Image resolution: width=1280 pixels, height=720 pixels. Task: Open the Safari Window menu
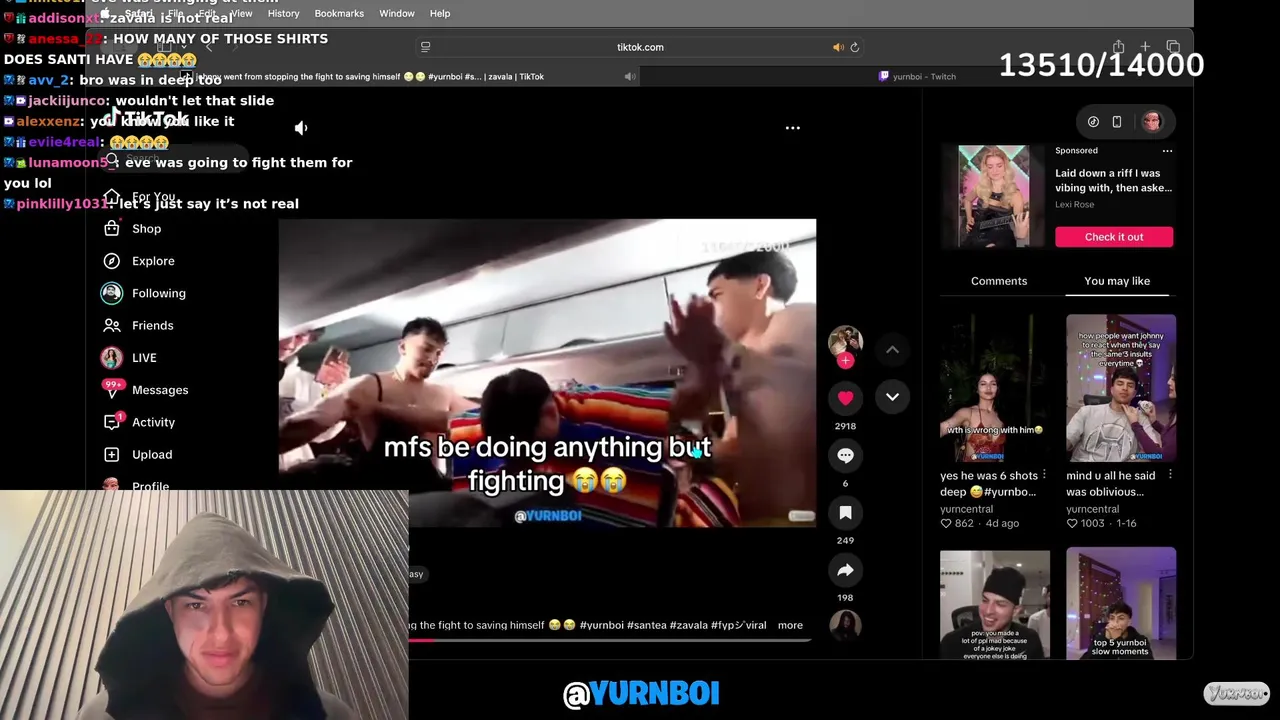[x=397, y=13]
